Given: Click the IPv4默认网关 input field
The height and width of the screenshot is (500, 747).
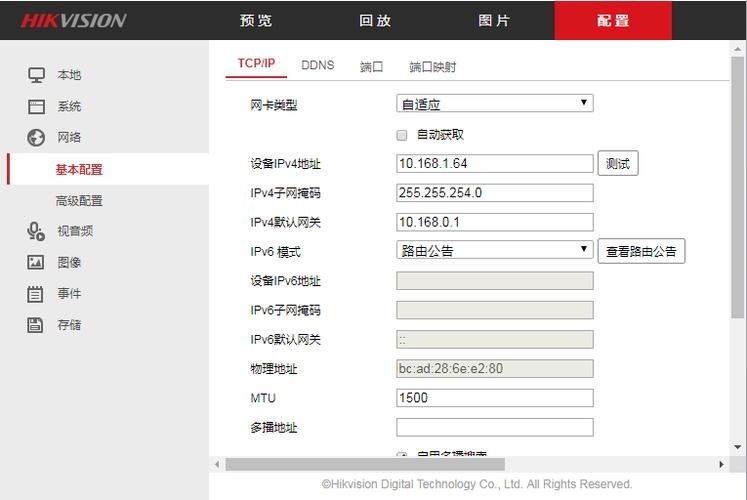Looking at the screenshot, I should tap(495, 222).
